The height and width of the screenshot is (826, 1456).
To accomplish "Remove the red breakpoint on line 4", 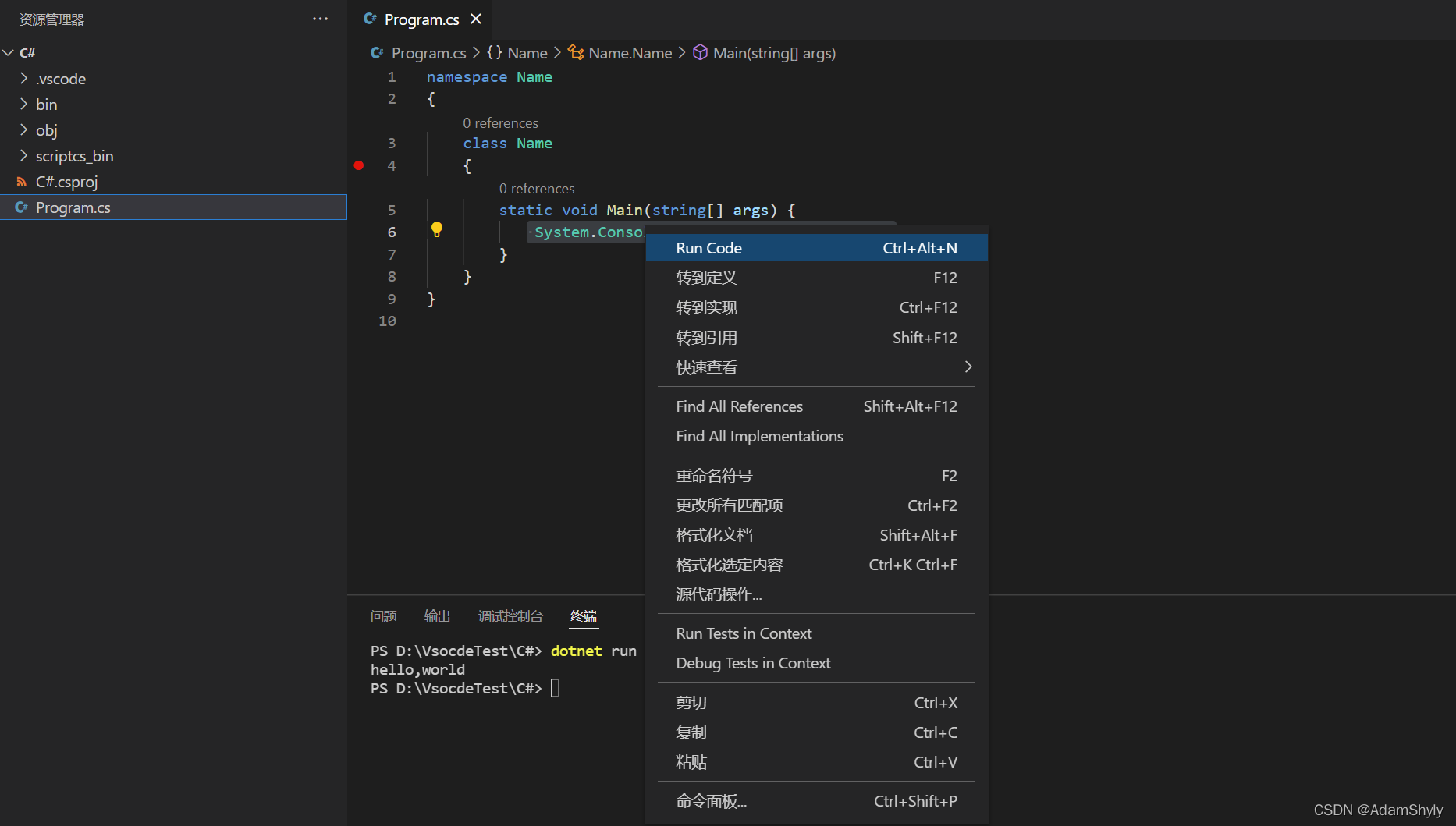I will pyautogui.click(x=358, y=165).
